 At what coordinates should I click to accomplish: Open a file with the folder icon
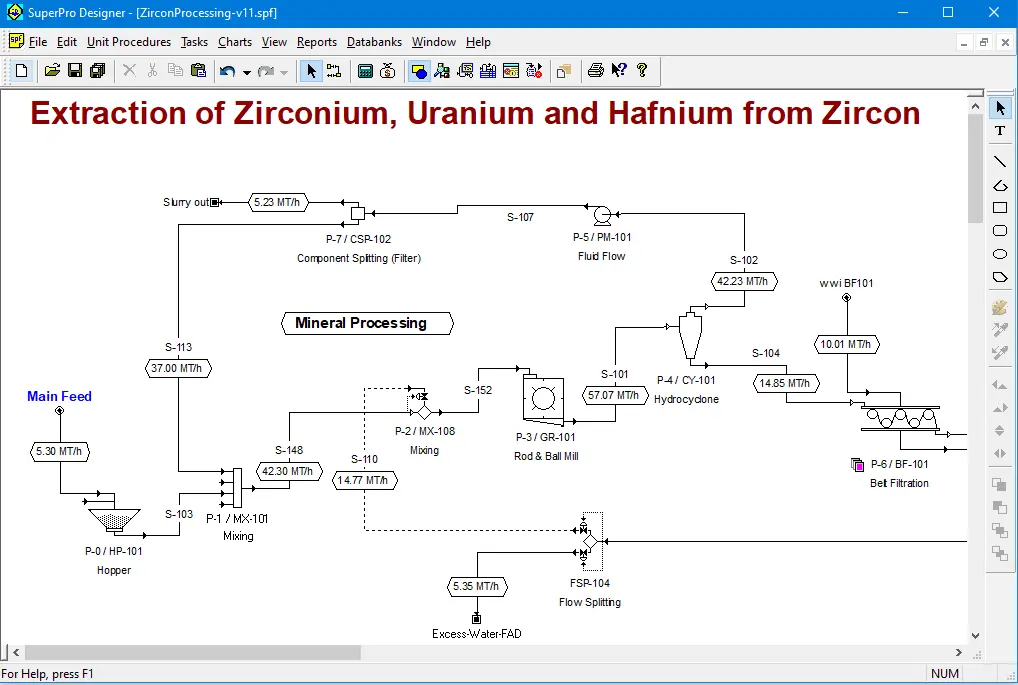[x=53, y=71]
